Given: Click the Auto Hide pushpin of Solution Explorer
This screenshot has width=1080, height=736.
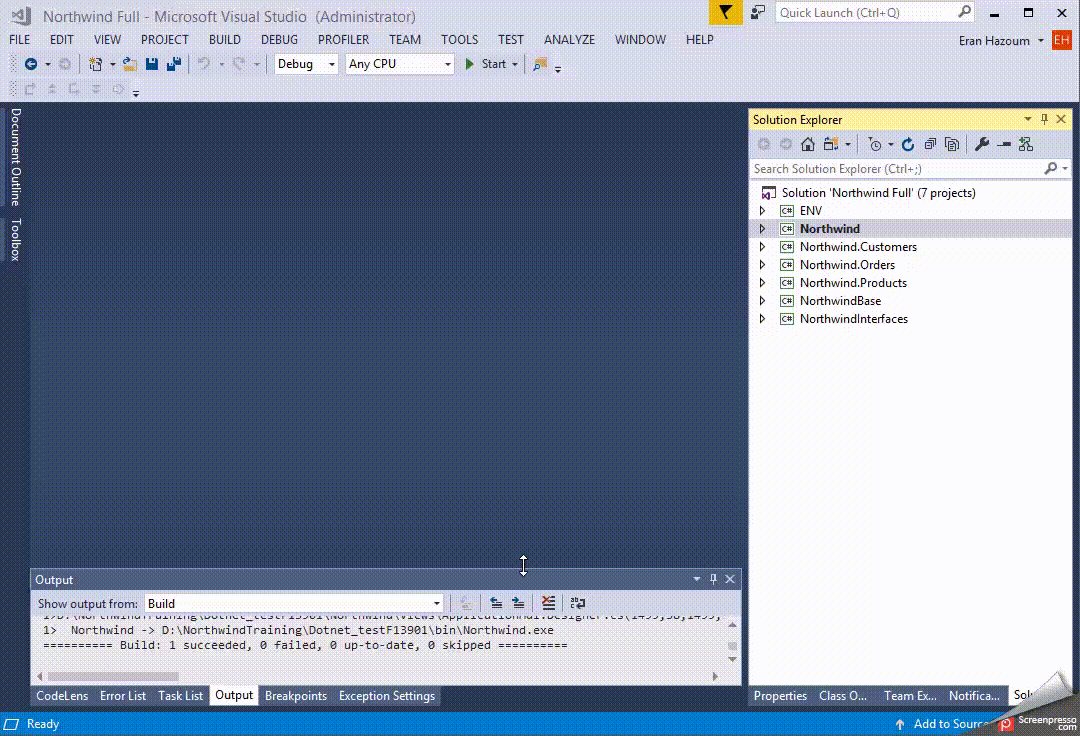Looking at the screenshot, I should tap(1044, 119).
